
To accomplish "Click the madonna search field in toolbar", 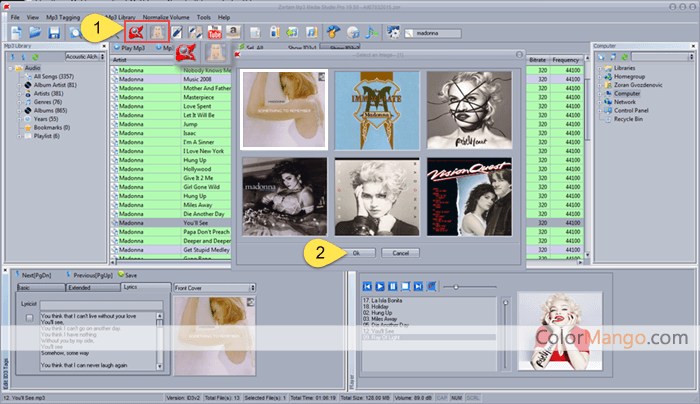I will point(433,33).
